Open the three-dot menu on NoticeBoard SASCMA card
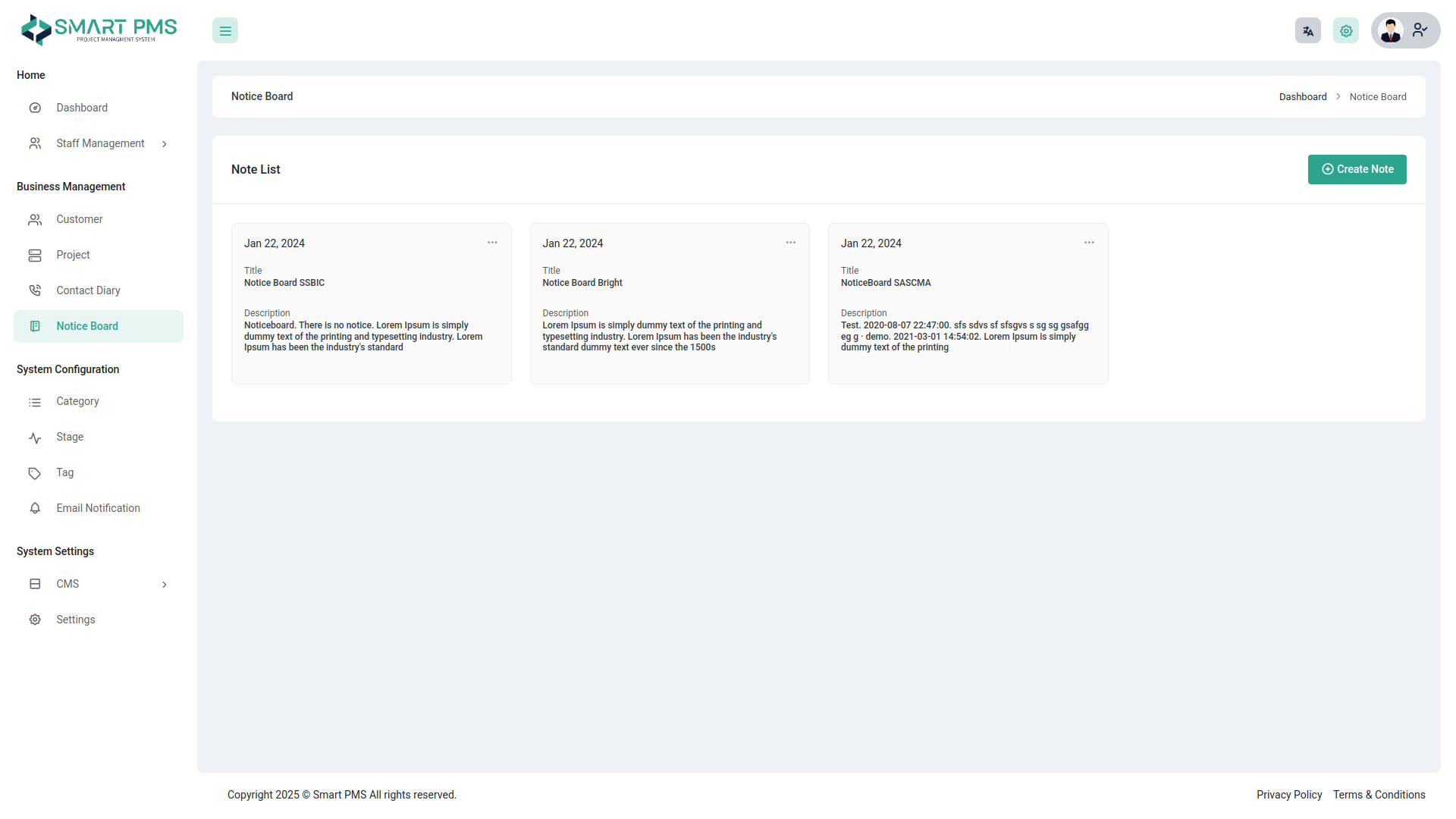This screenshot has width=1456, height=819. (x=1089, y=242)
